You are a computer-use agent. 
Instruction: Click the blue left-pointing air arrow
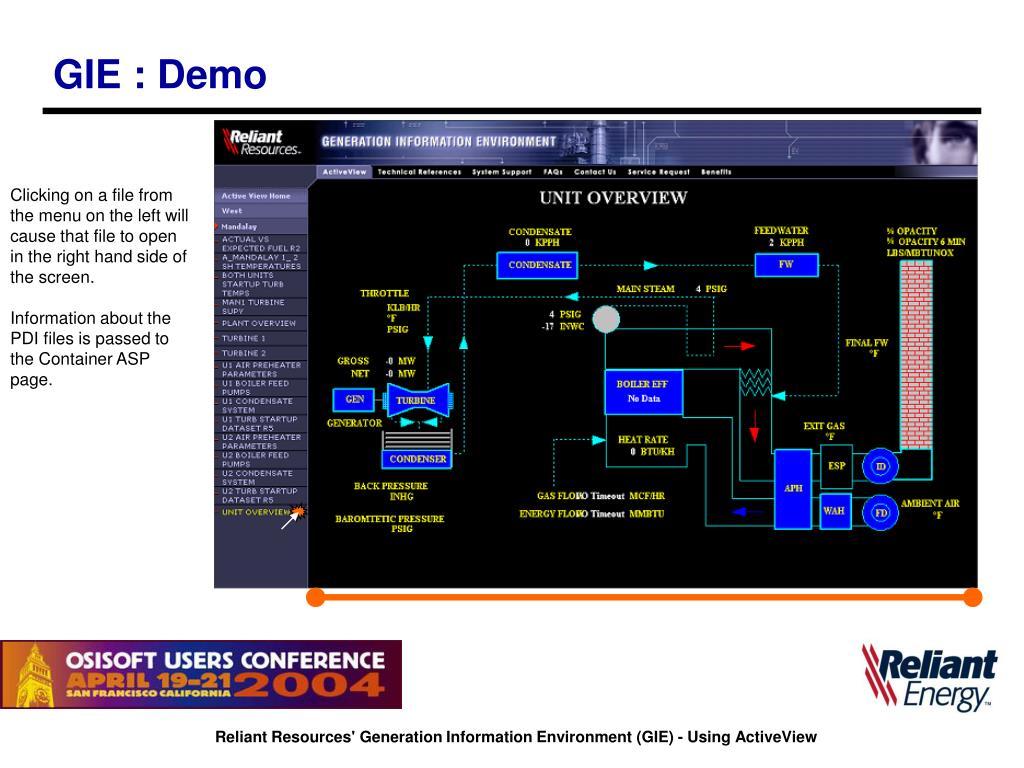[x=748, y=512]
